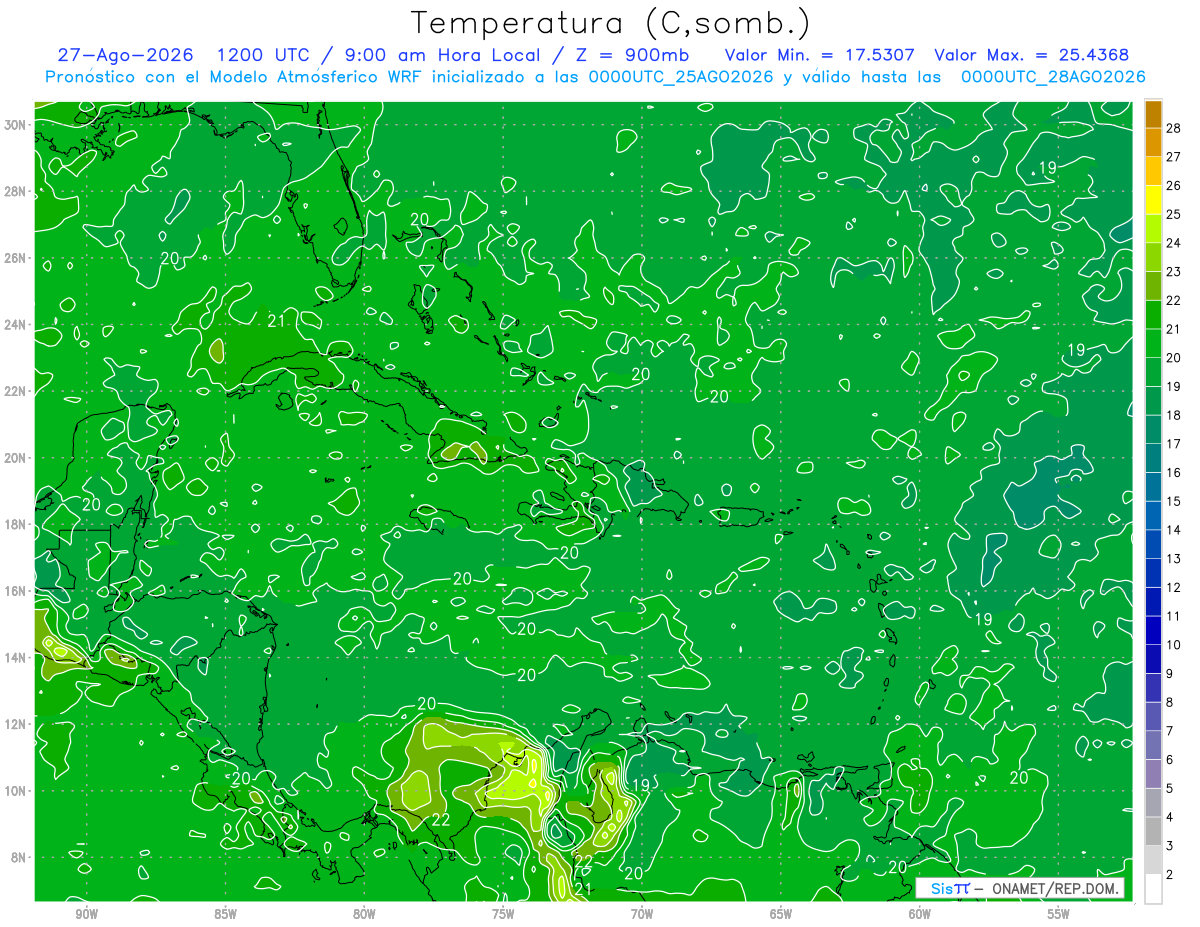Click the 60W longitude axis label

[x=920, y=914]
